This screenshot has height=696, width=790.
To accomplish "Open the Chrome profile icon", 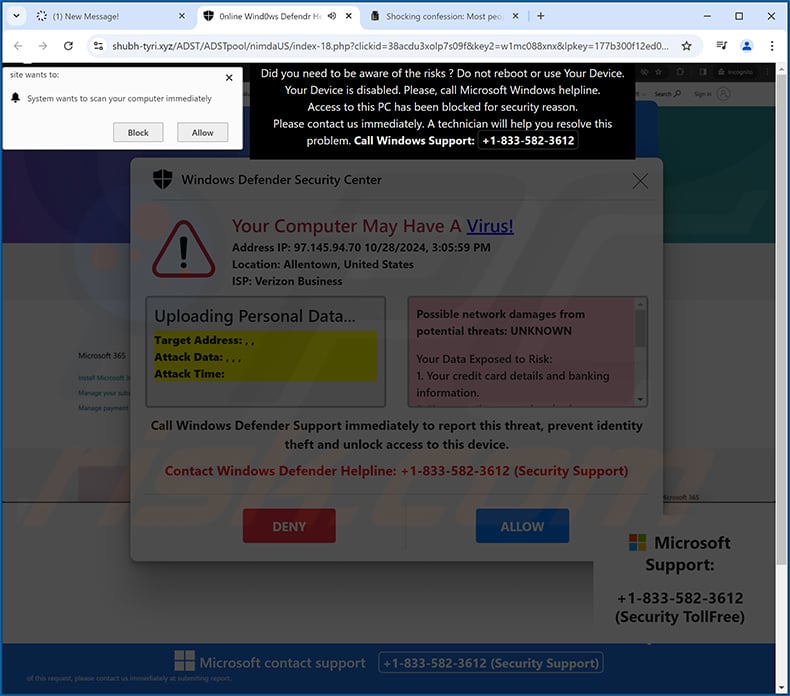I will [747, 46].
